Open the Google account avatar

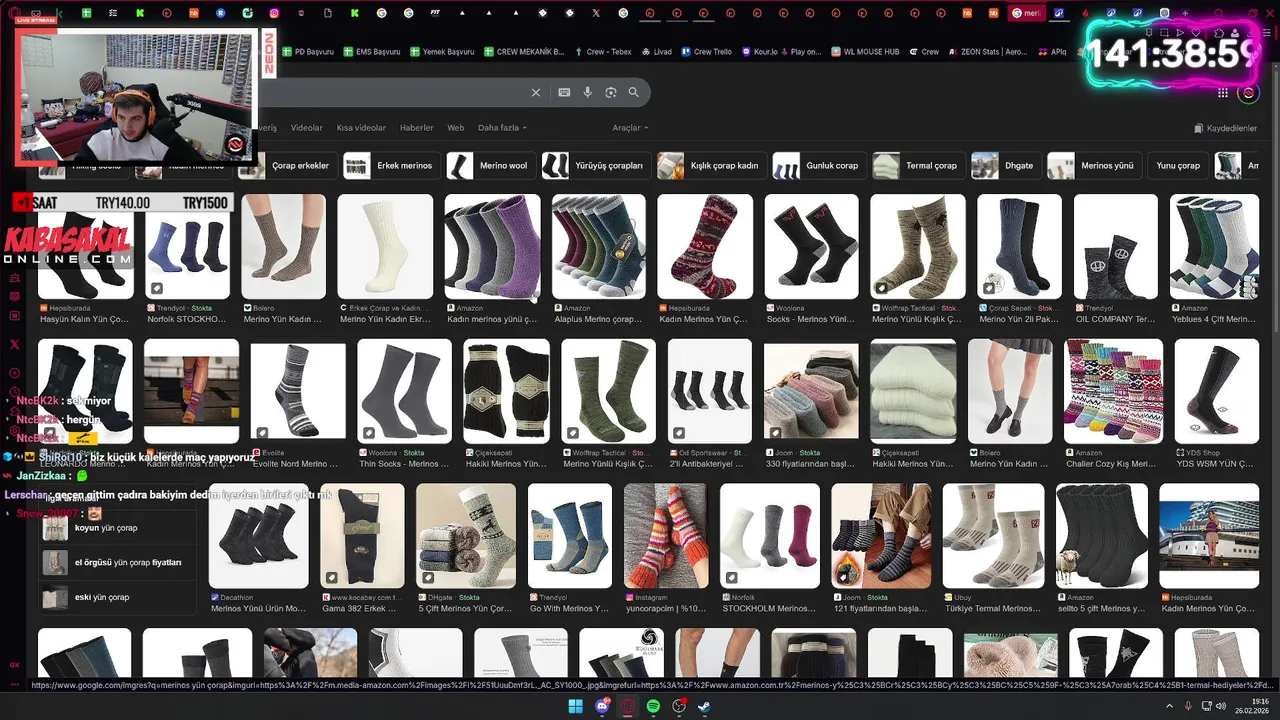[1248, 93]
